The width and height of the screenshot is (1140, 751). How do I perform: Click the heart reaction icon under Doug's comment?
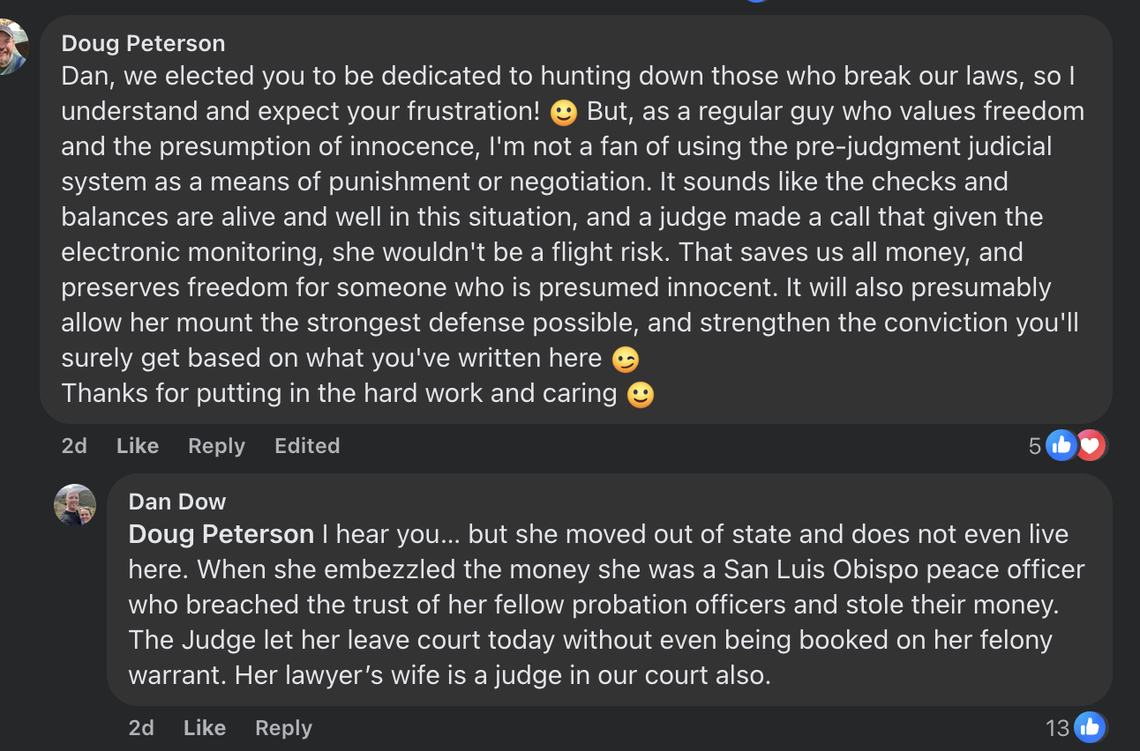click(1090, 445)
